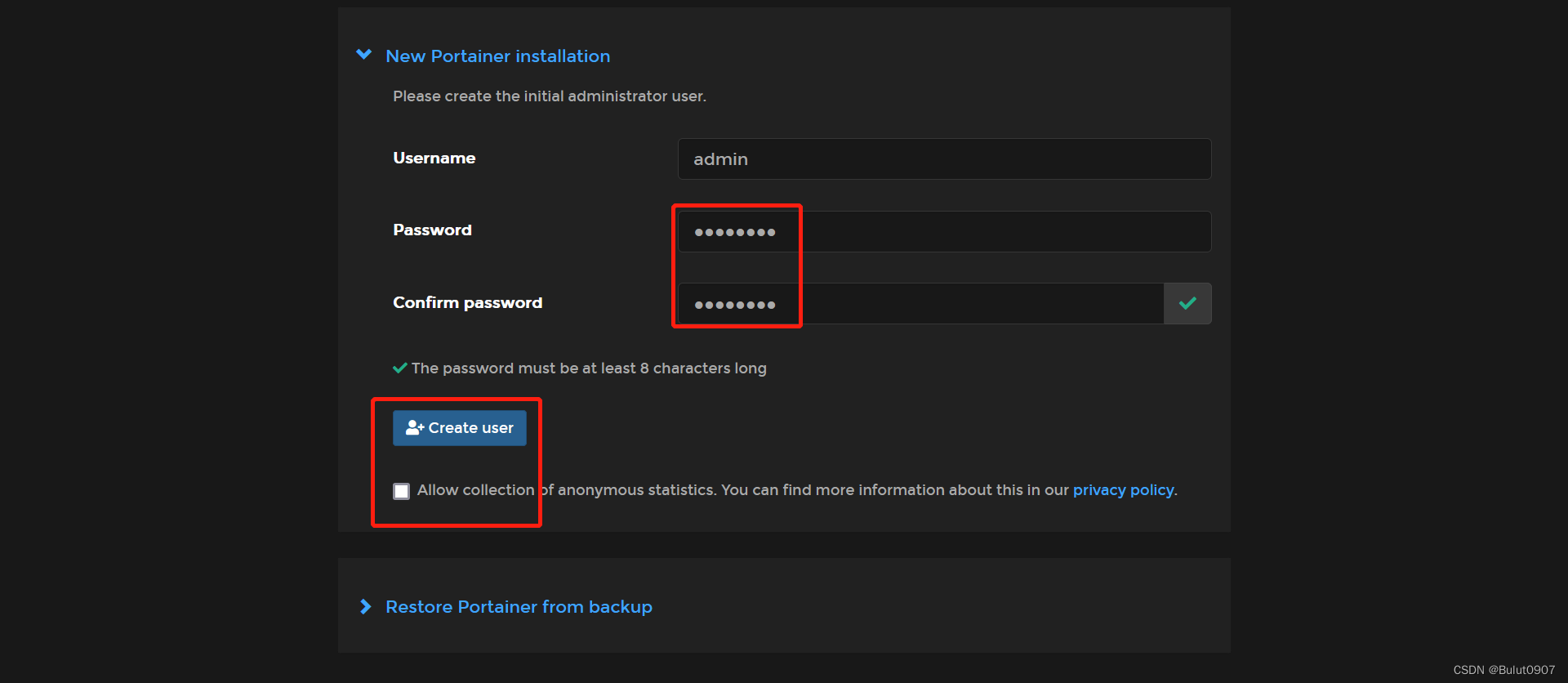This screenshot has height=683, width=1568.
Task: Click into the Password input field
Action: [x=944, y=232]
